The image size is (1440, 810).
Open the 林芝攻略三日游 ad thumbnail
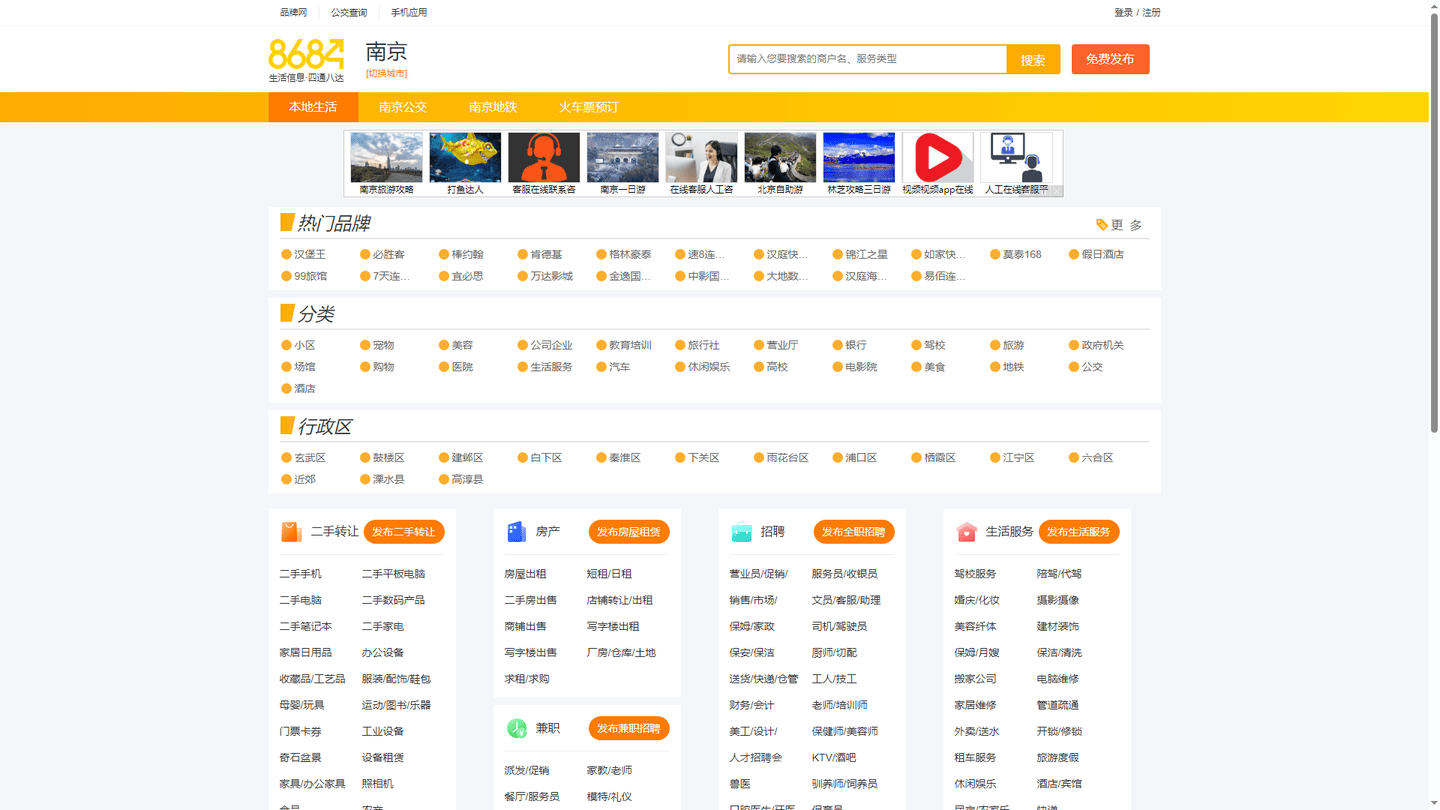point(859,164)
